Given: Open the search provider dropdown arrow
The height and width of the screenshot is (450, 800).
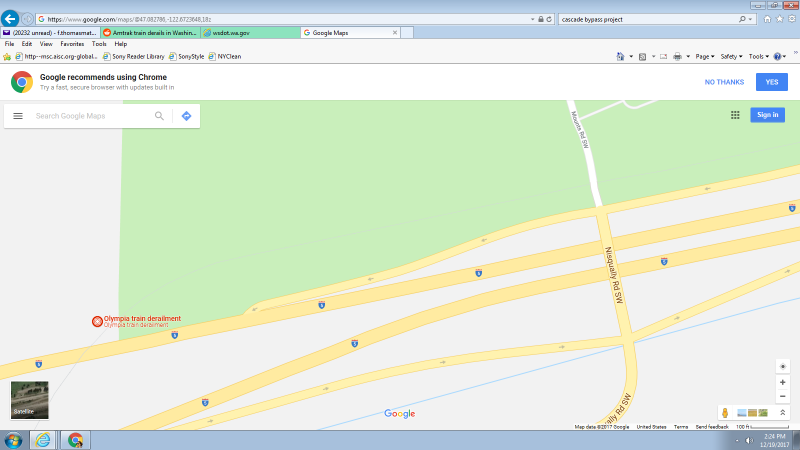Looking at the screenshot, I should tap(750, 19).
